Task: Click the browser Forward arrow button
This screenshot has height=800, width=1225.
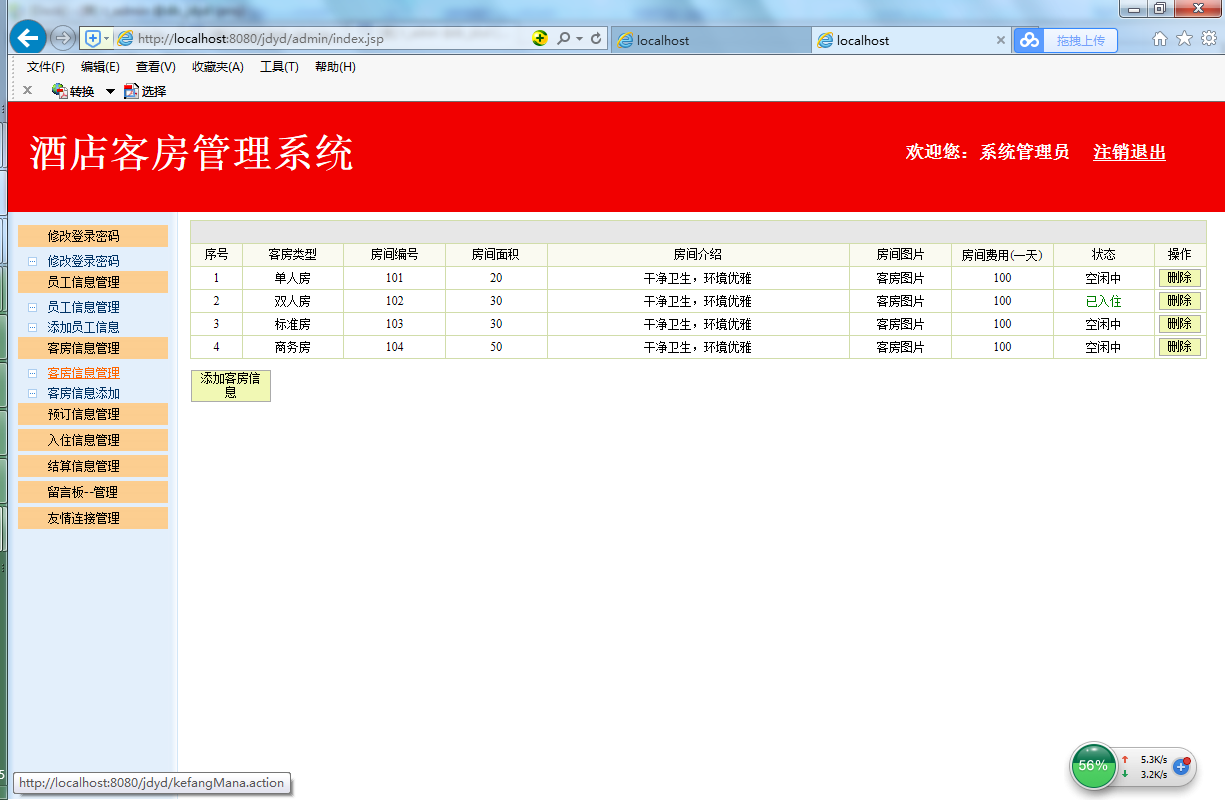Action: tap(62, 39)
